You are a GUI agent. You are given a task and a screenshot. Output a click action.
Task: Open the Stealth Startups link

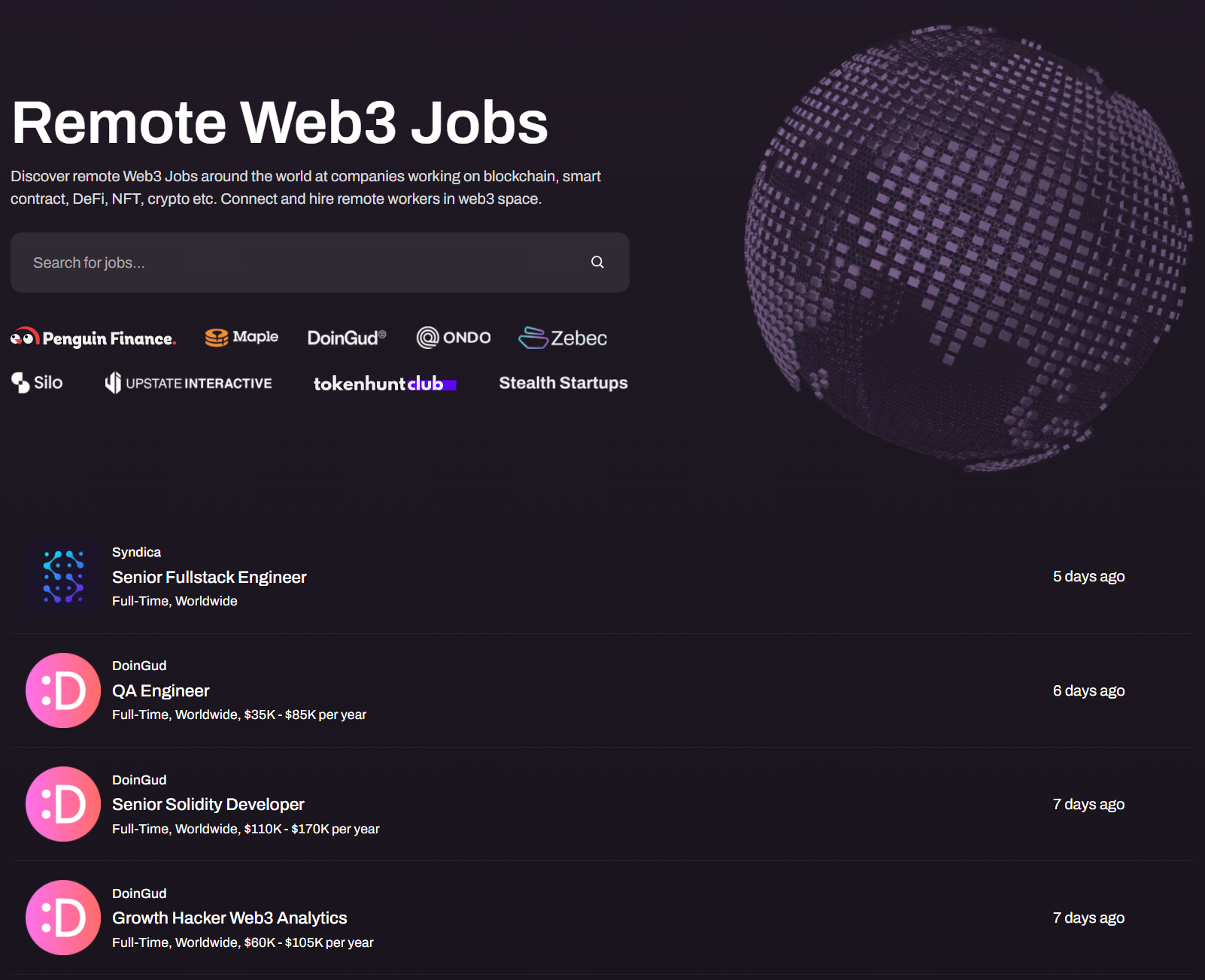click(563, 383)
